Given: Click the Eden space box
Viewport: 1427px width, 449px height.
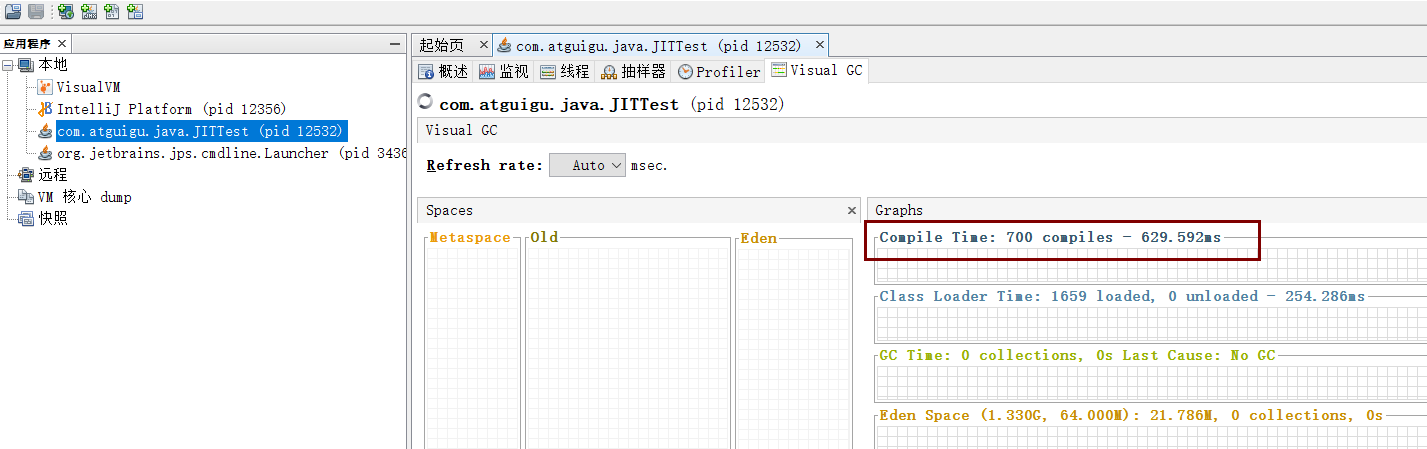Looking at the screenshot, I should [794, 345].
